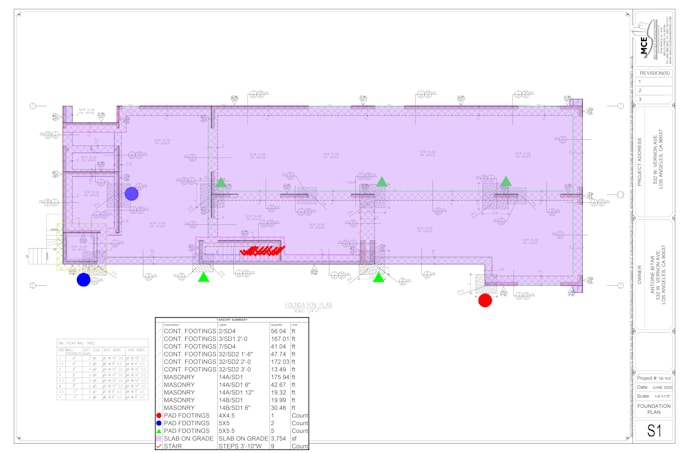The image size is (680, 453).
Task: Click the STAIR description cell
Action: 173,446
